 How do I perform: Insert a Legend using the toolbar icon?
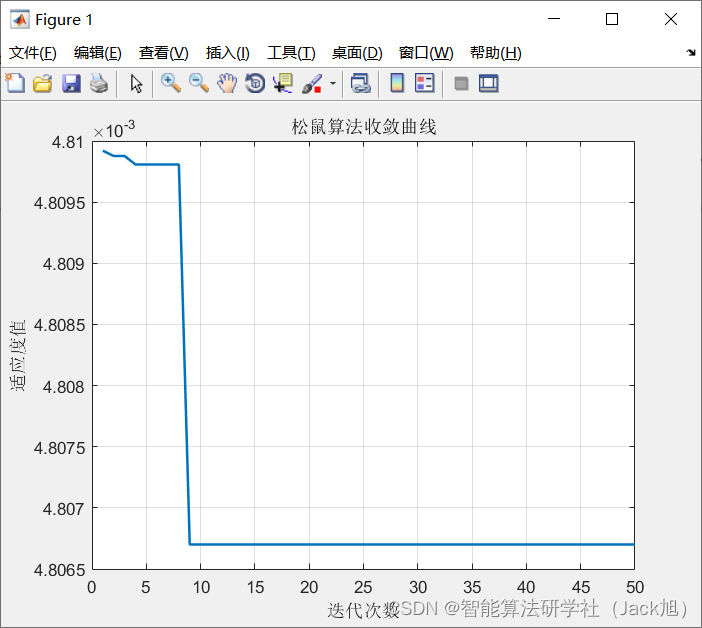click(424, 83)
